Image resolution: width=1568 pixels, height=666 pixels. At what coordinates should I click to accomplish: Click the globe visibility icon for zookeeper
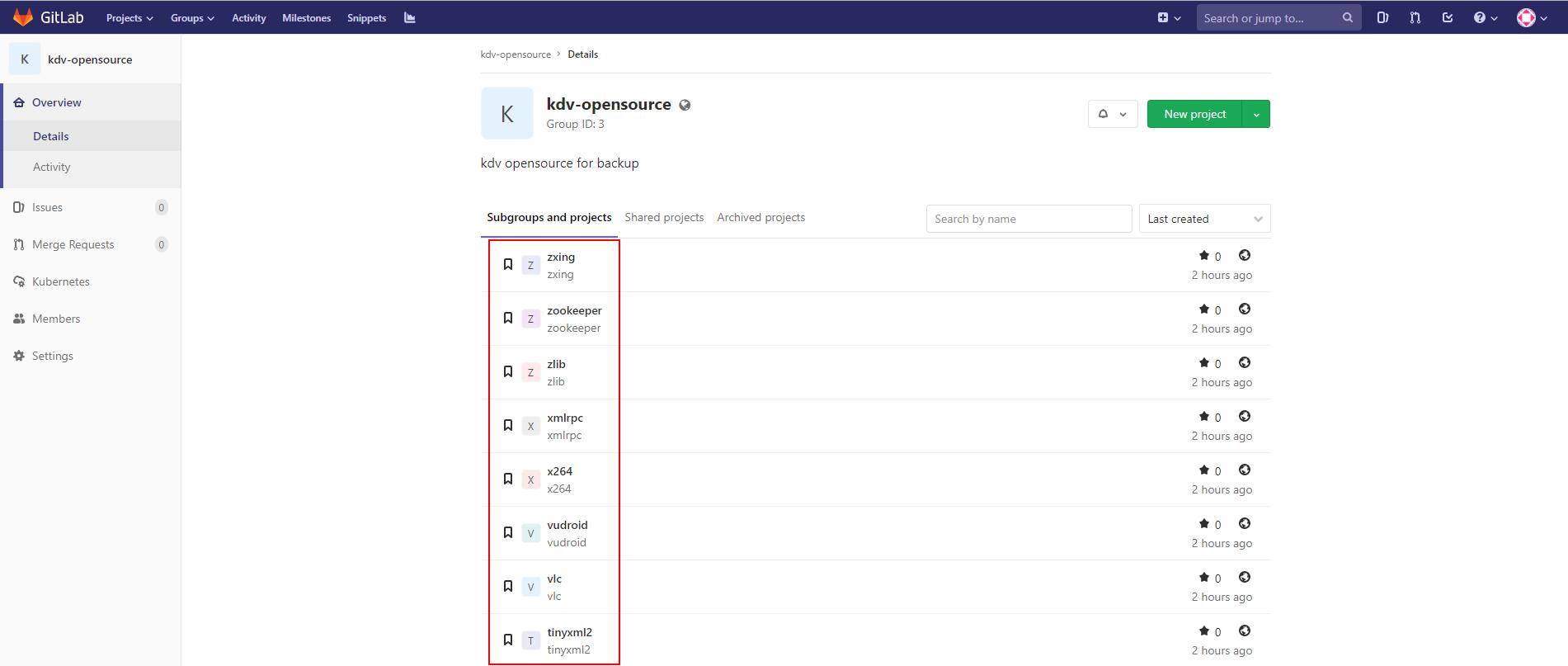1245,309
